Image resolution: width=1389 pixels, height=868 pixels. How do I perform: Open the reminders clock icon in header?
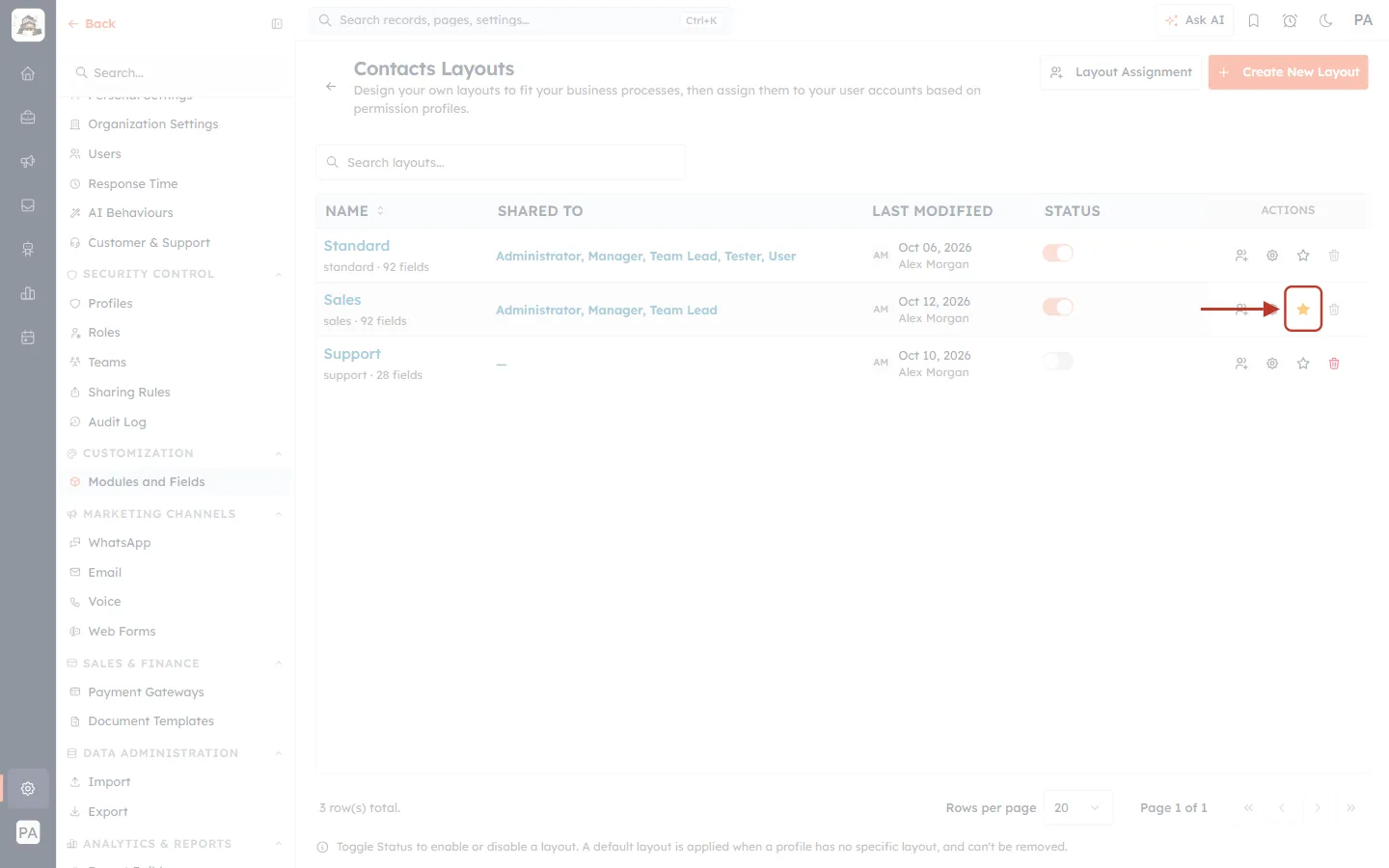tap(1290, 20)
